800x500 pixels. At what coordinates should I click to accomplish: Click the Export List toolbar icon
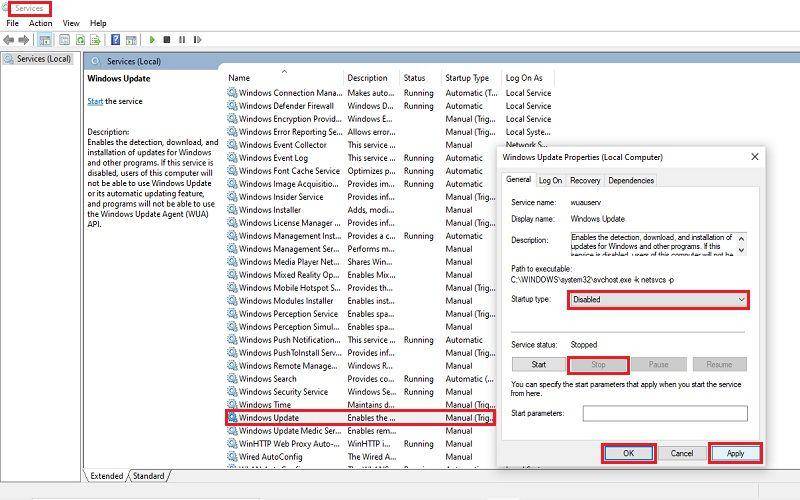point(95,39)
